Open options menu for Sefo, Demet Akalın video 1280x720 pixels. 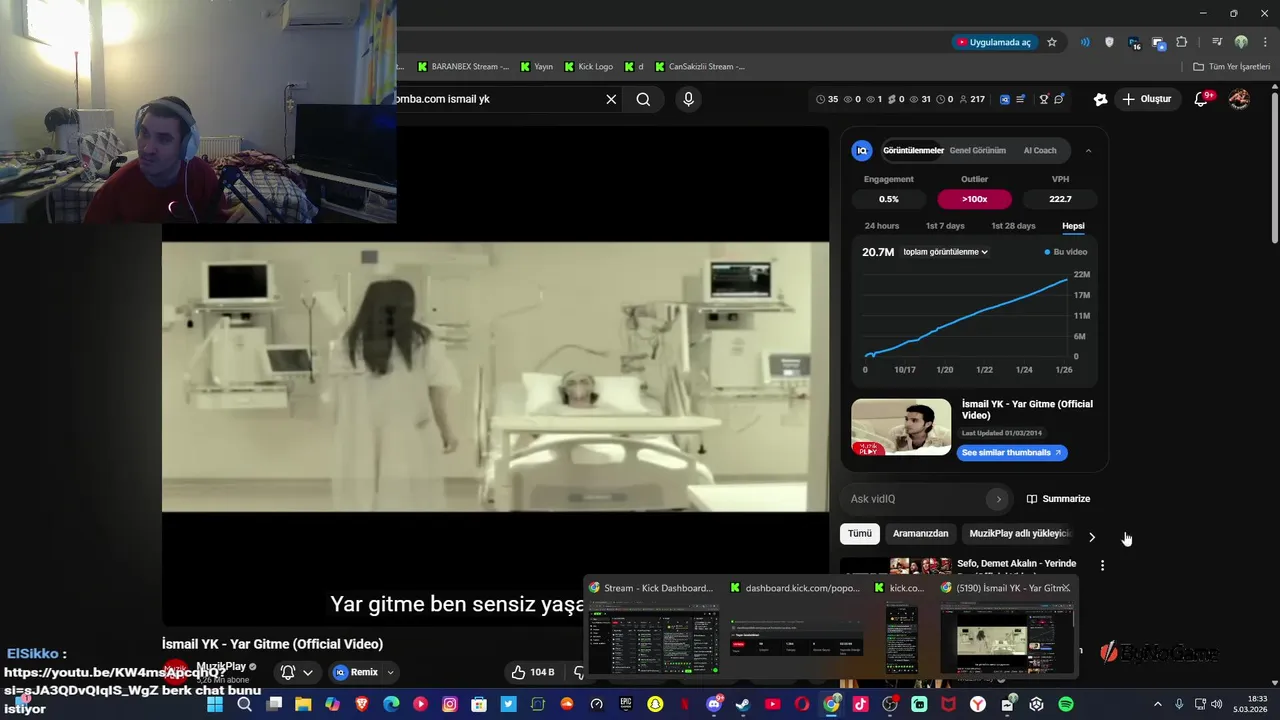point(1102,565)
